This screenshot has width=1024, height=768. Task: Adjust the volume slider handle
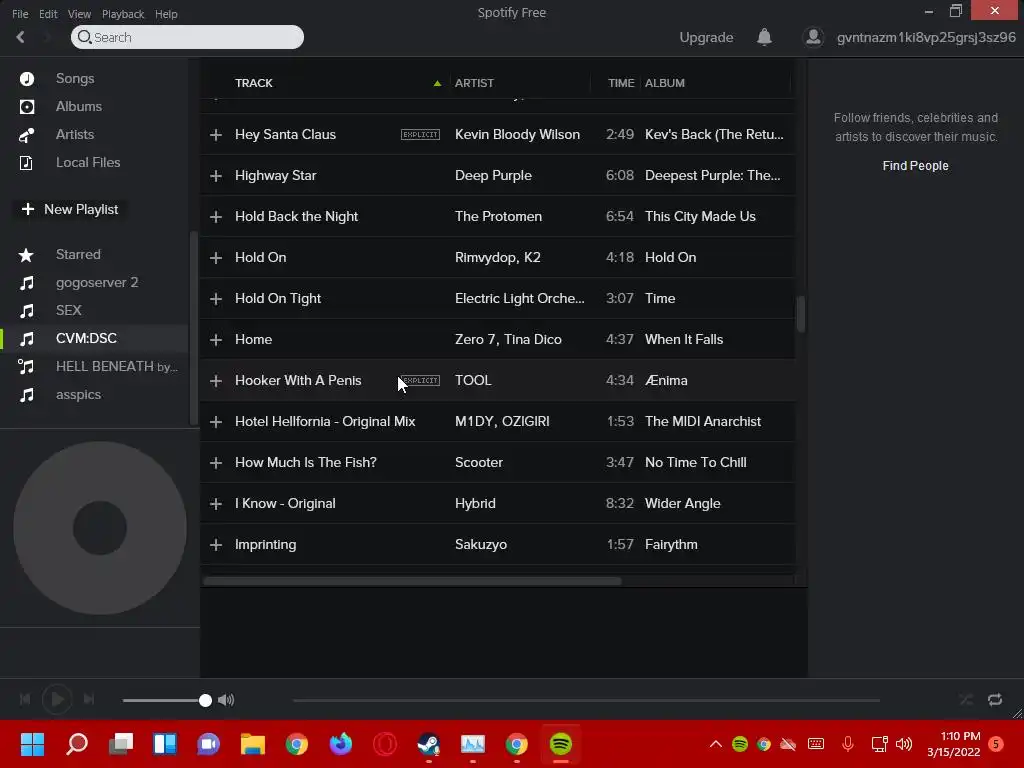[205, 701]
